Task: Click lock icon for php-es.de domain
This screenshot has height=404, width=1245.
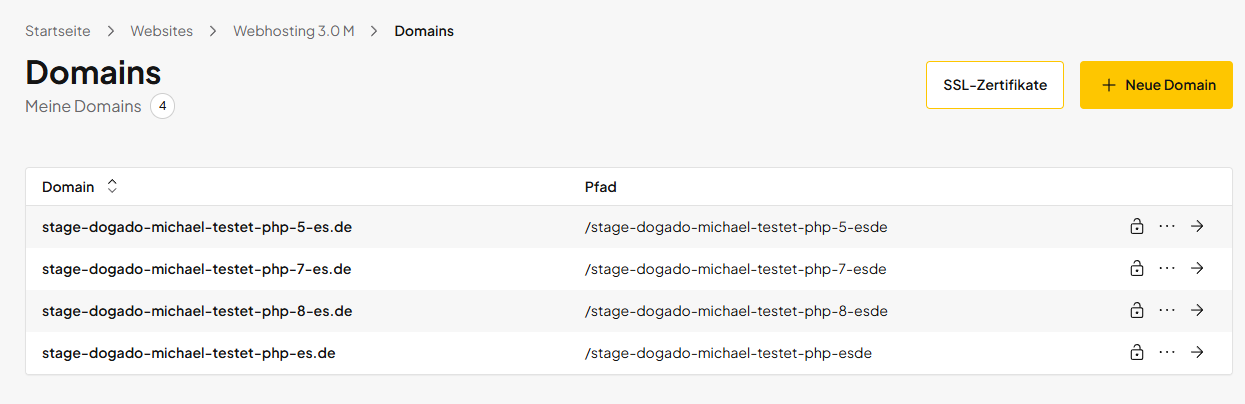Action: [1136, 353]
